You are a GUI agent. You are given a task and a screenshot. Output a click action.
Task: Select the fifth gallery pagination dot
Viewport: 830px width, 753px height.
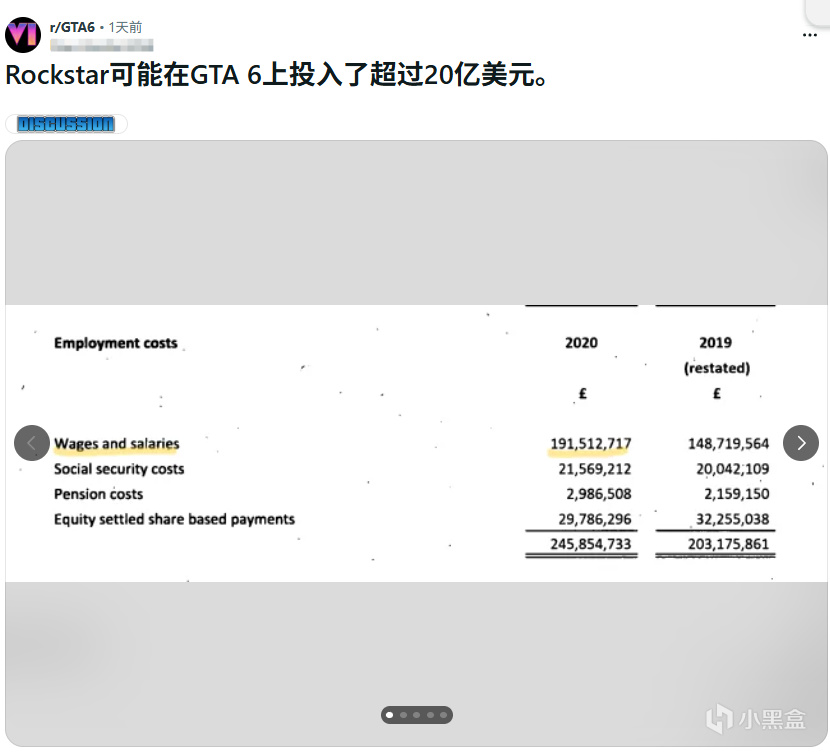[444, 715]
